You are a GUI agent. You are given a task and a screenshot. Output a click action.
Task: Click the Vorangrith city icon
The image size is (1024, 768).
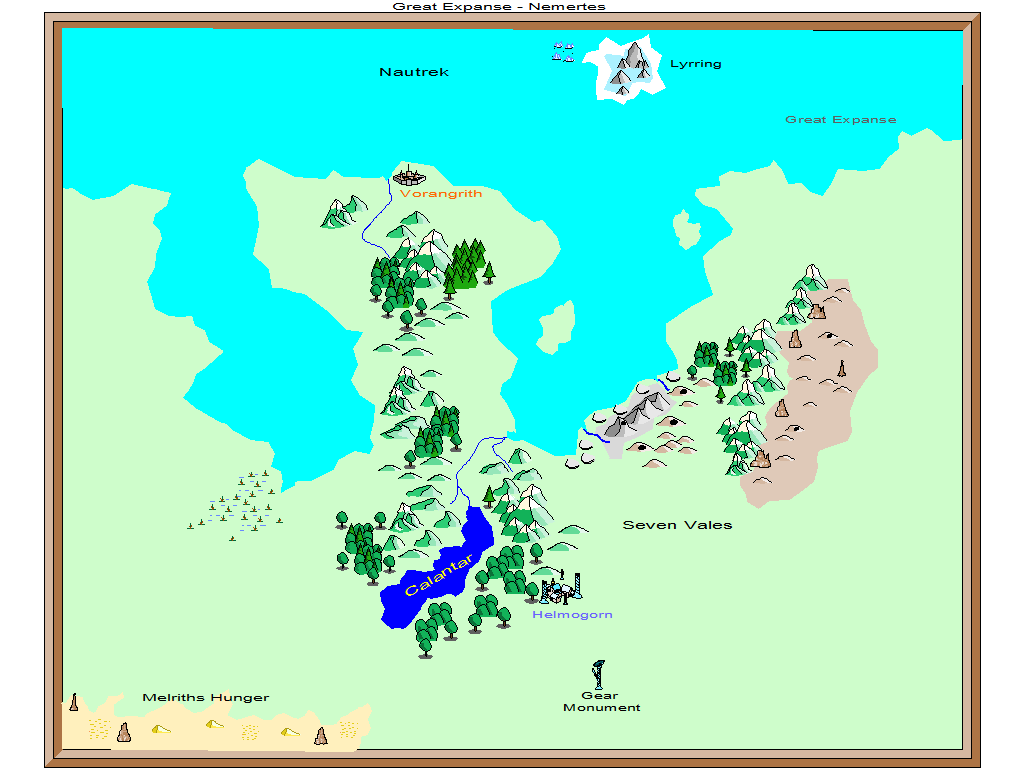409,175
